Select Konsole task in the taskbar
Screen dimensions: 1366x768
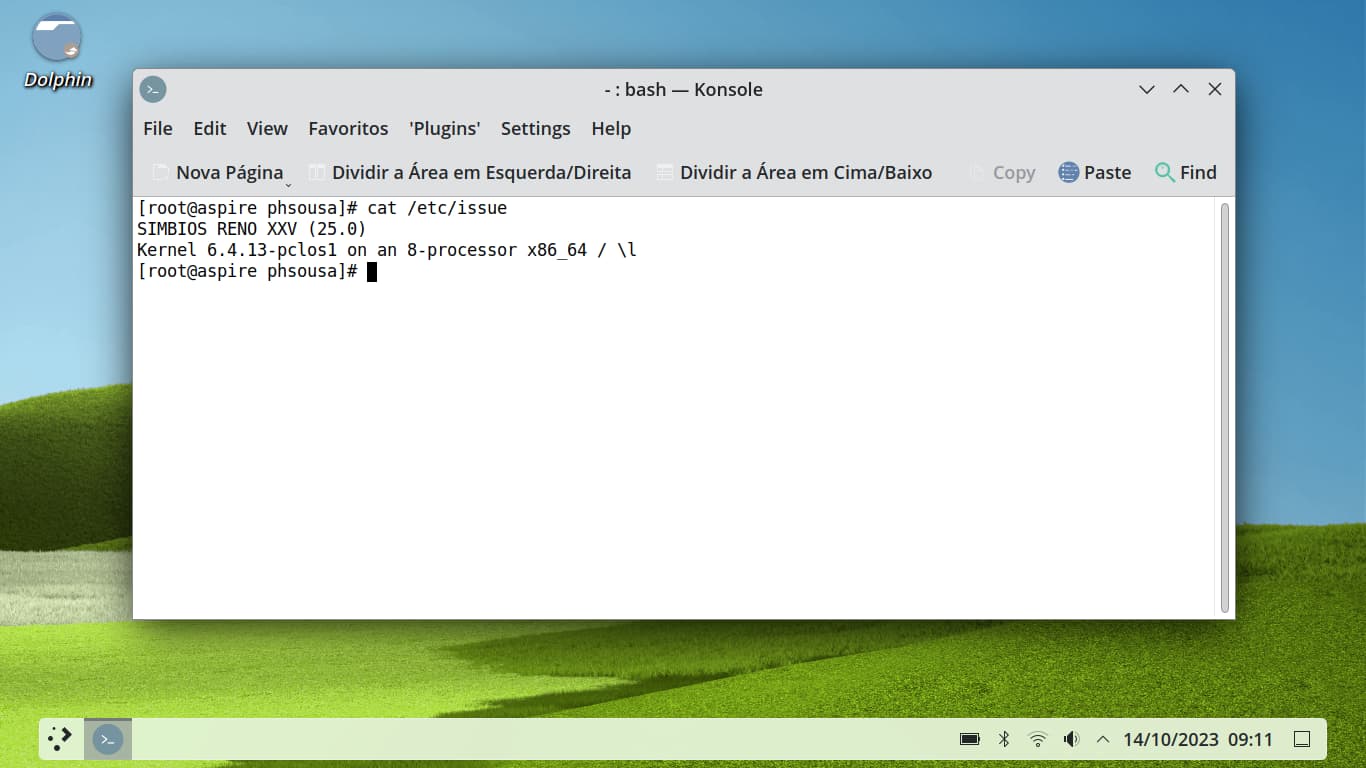[x=108, y=739]
